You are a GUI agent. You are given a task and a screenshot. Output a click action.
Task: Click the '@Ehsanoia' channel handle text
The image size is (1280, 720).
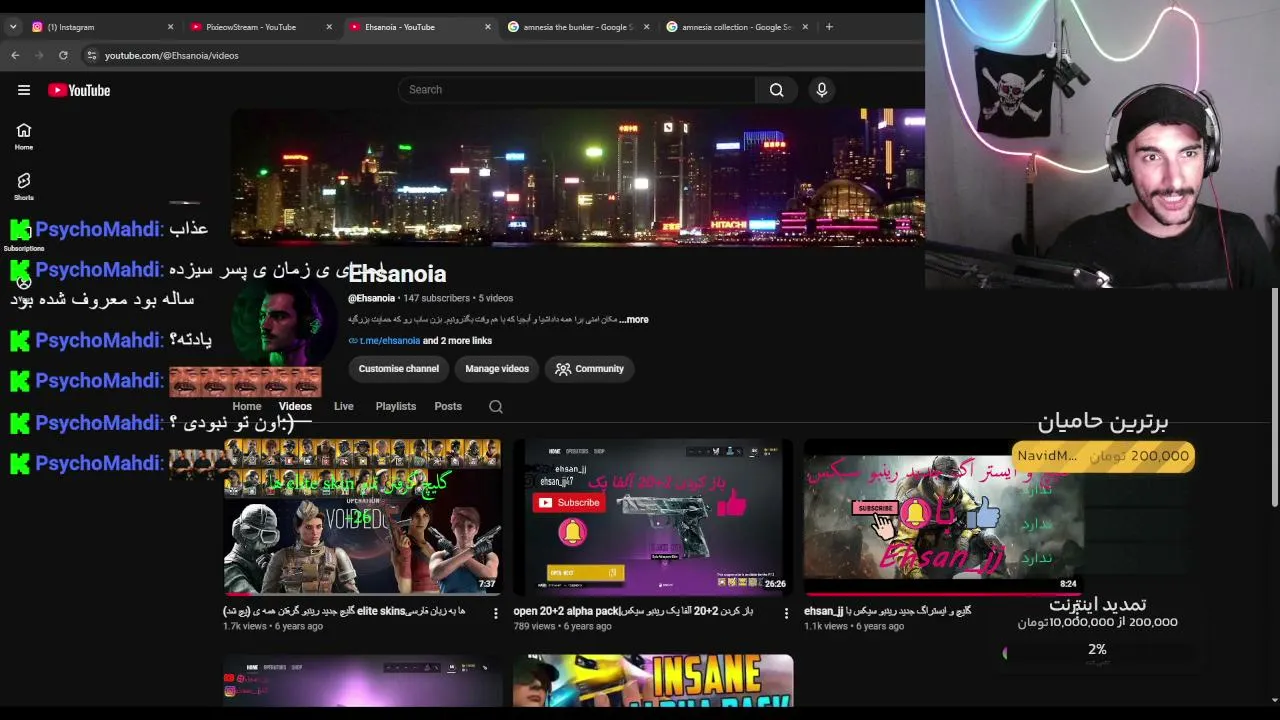click(x=371, y=298)
